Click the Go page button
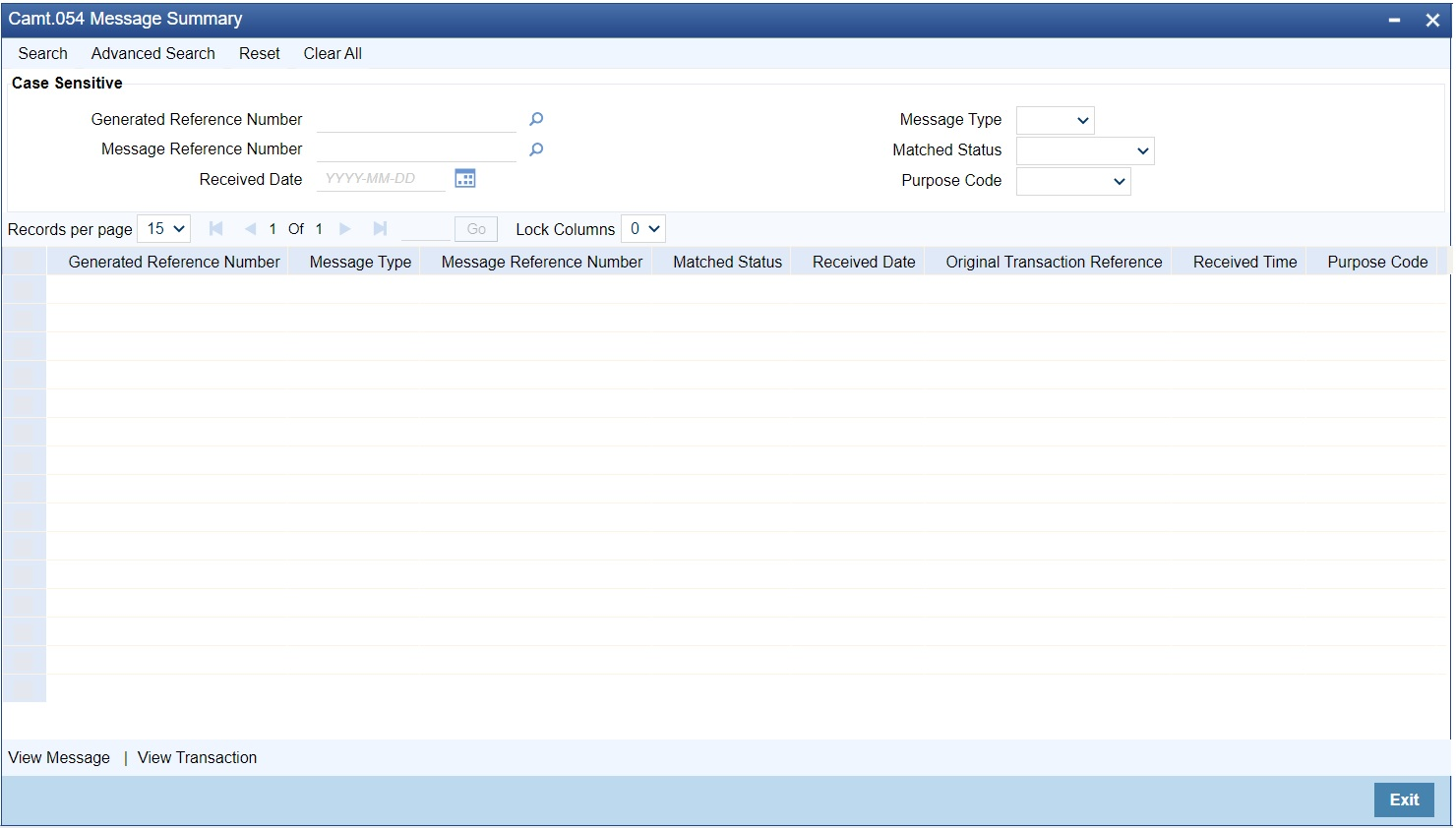Viewport: 1456px width, 828px height. pos(476,229)
